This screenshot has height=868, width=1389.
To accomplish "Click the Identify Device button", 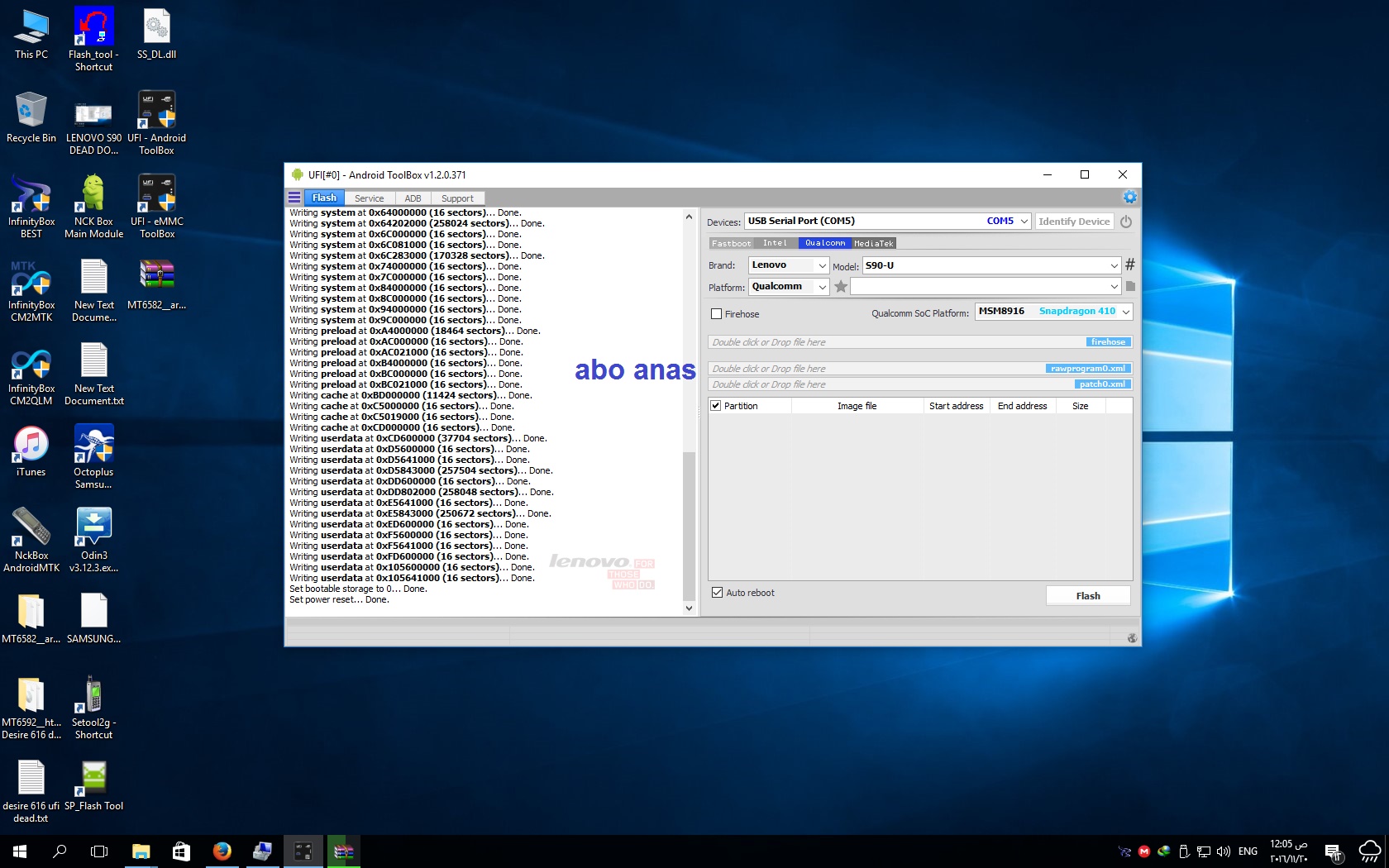I will (1074, 222).
